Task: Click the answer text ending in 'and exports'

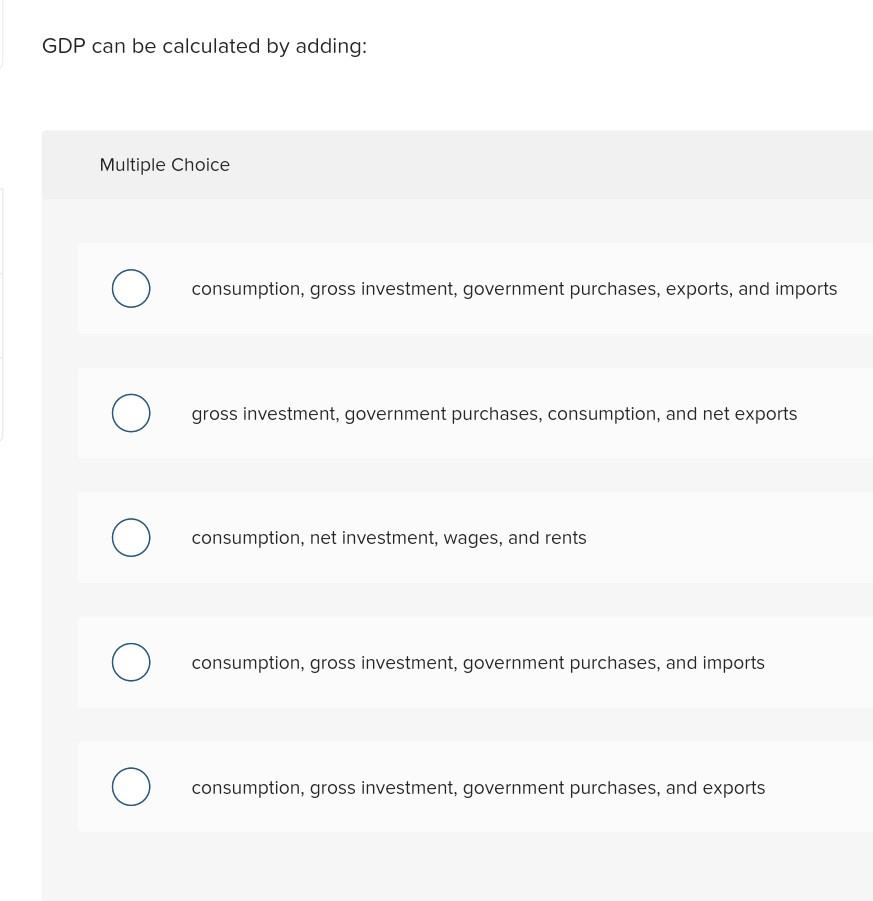Action: coord(478,787)
